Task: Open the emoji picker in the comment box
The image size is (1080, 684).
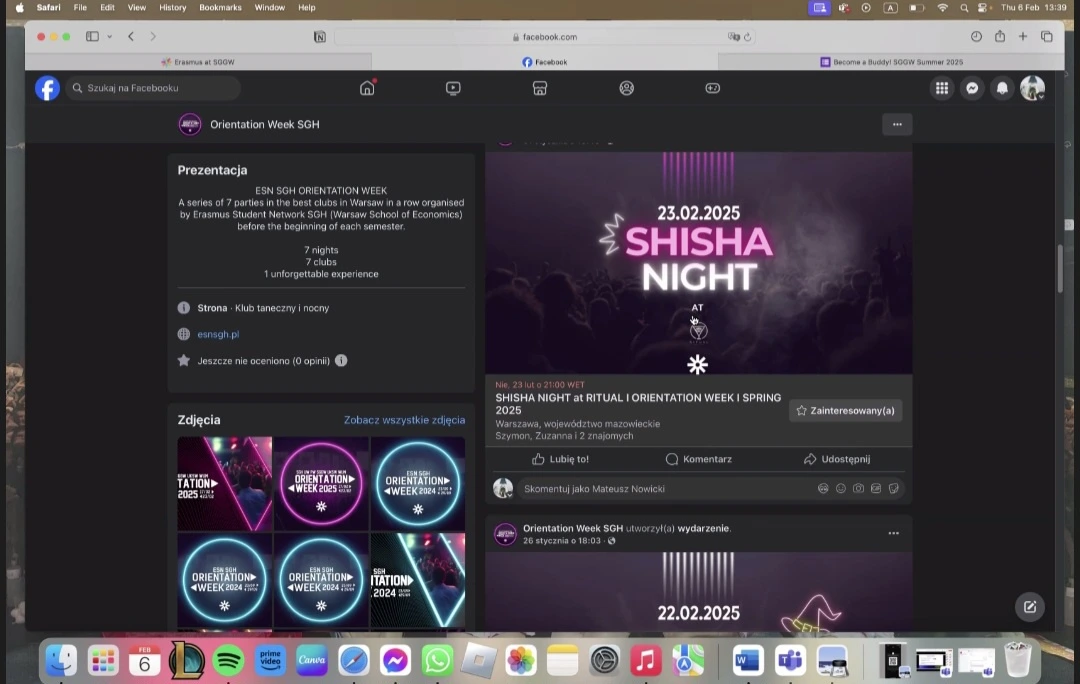Action: point(840,488)
